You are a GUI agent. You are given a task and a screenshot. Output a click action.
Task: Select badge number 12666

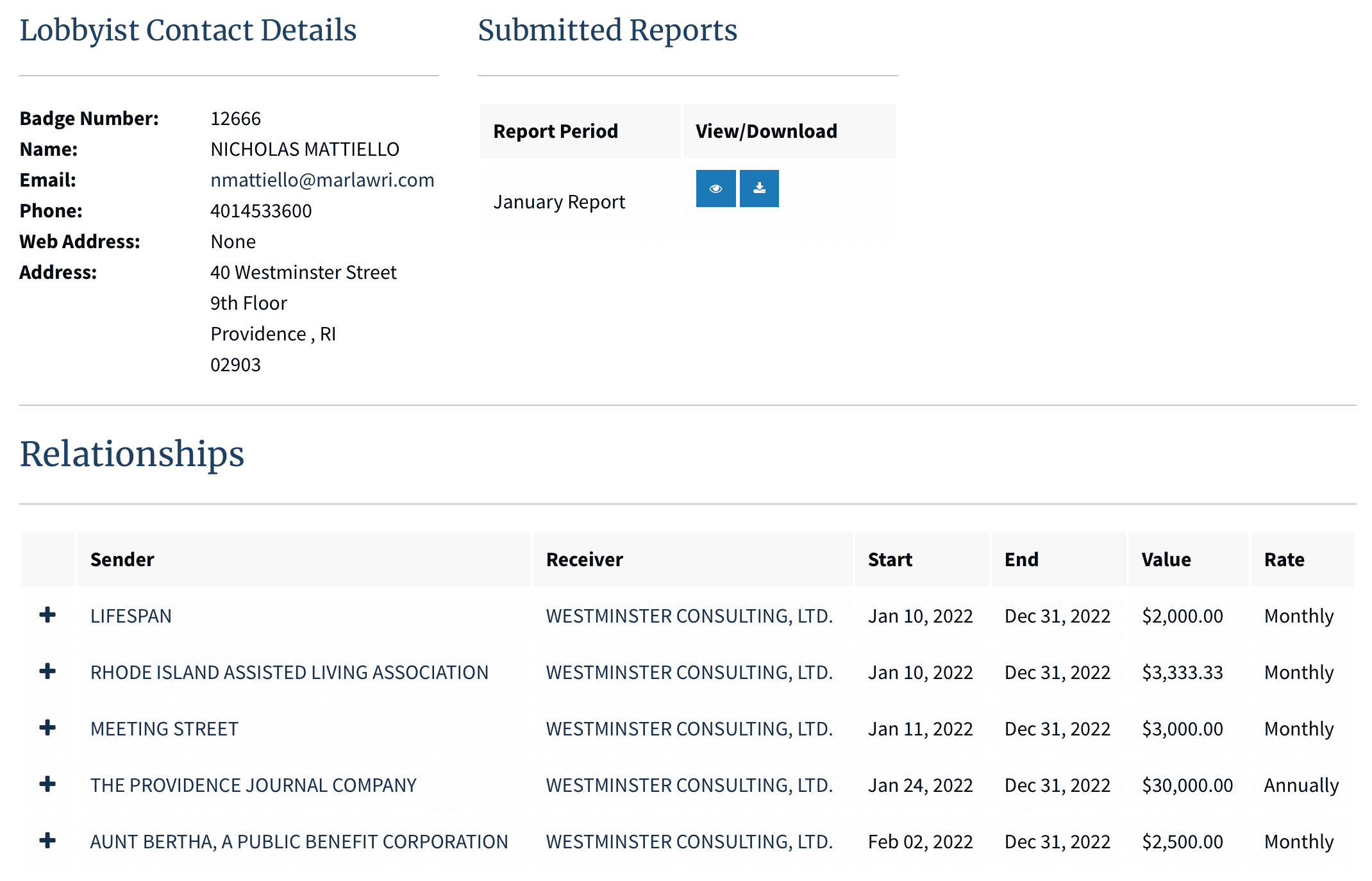coord(235,119)
